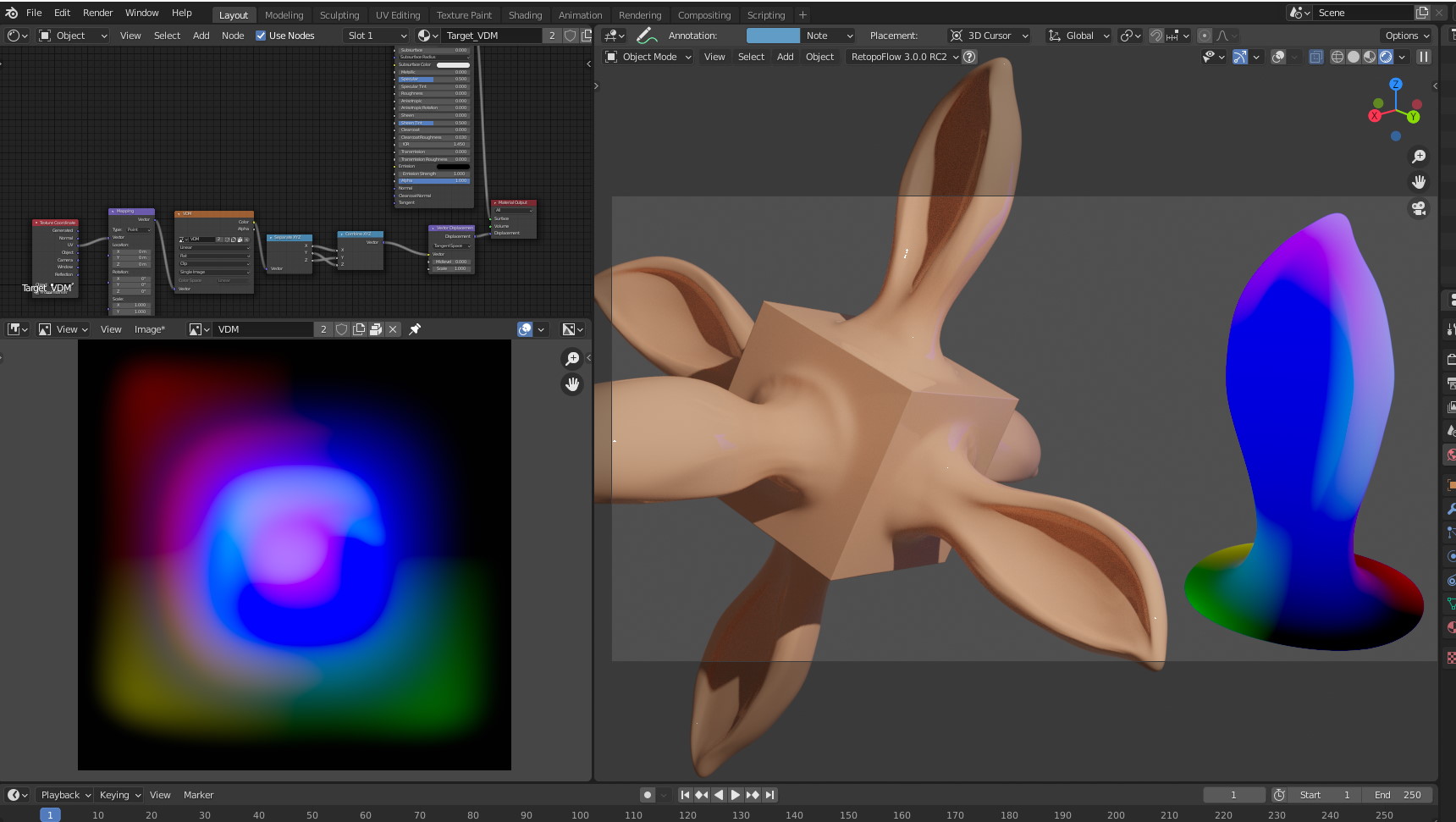This screenshot has width=1456, height=822.
Task: Open the Options dropdown in the header
Action: (1407, 36)
